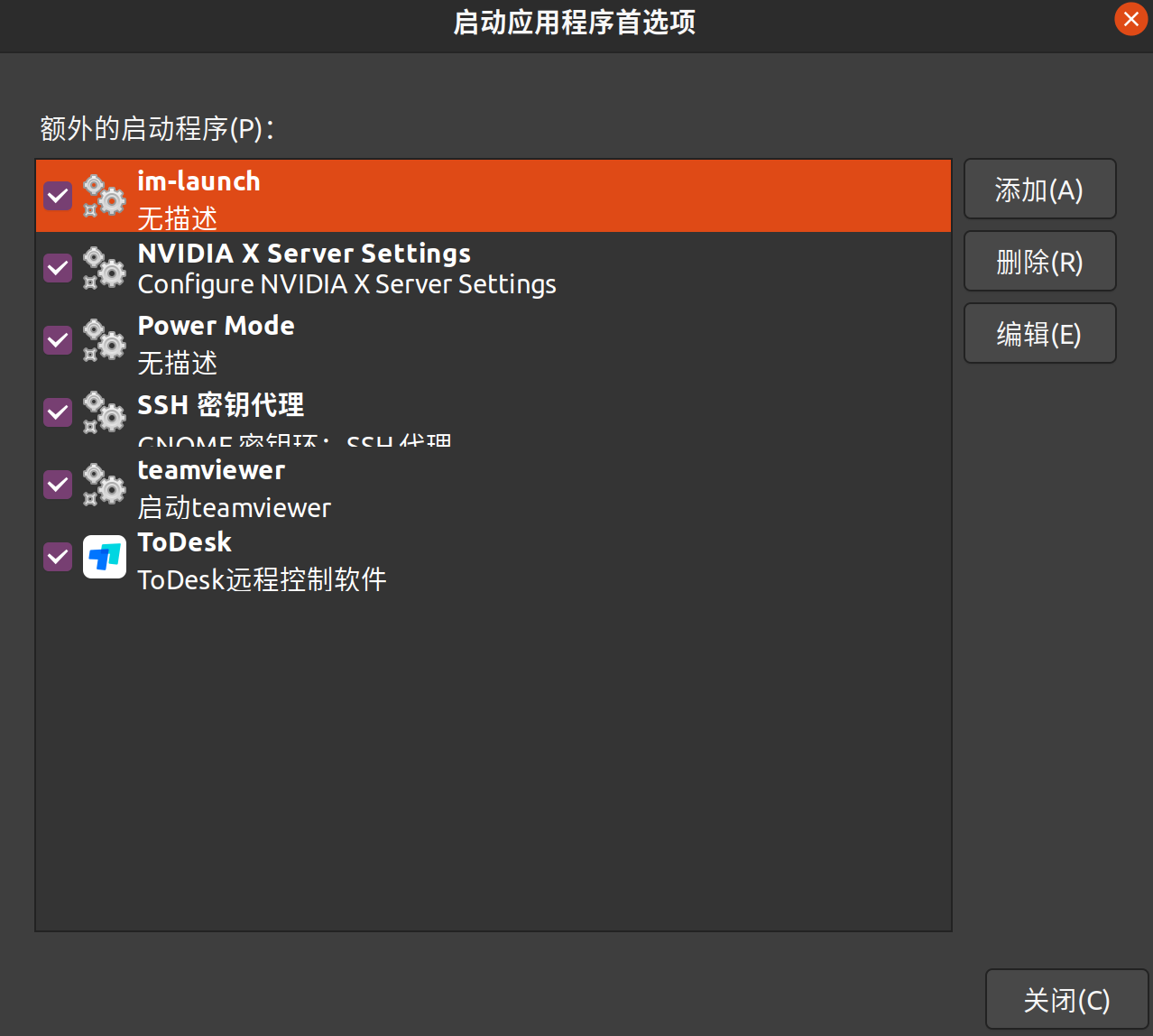Viewport: 1153px width, 1036px height.
Task: Click the gear icon beside teamviewer
Action: click(105, 485)
